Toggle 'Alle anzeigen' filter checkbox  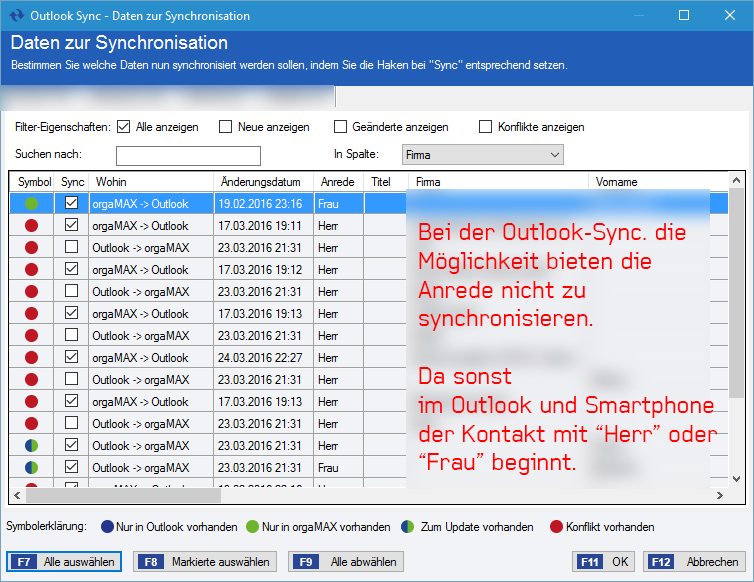pyautogui.click(x=124, y=127)
